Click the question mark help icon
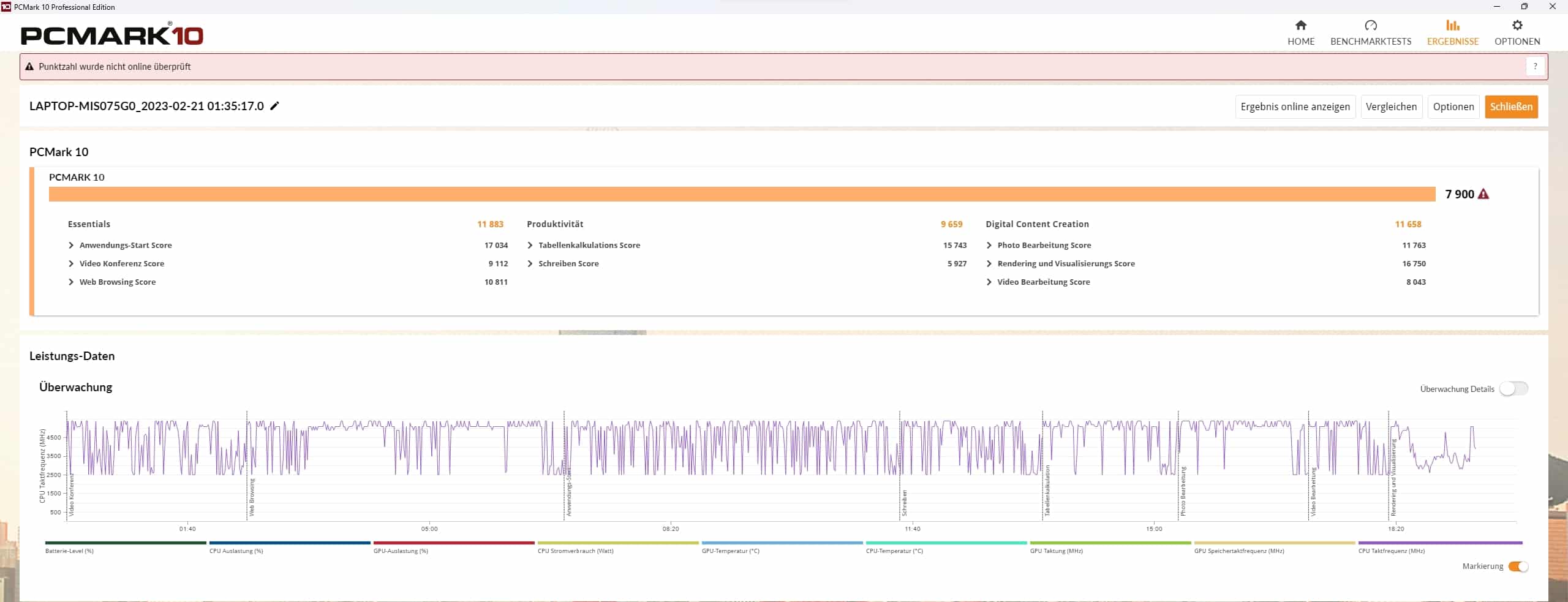Screen dimensions: 1568x602 coord(1534,67)
